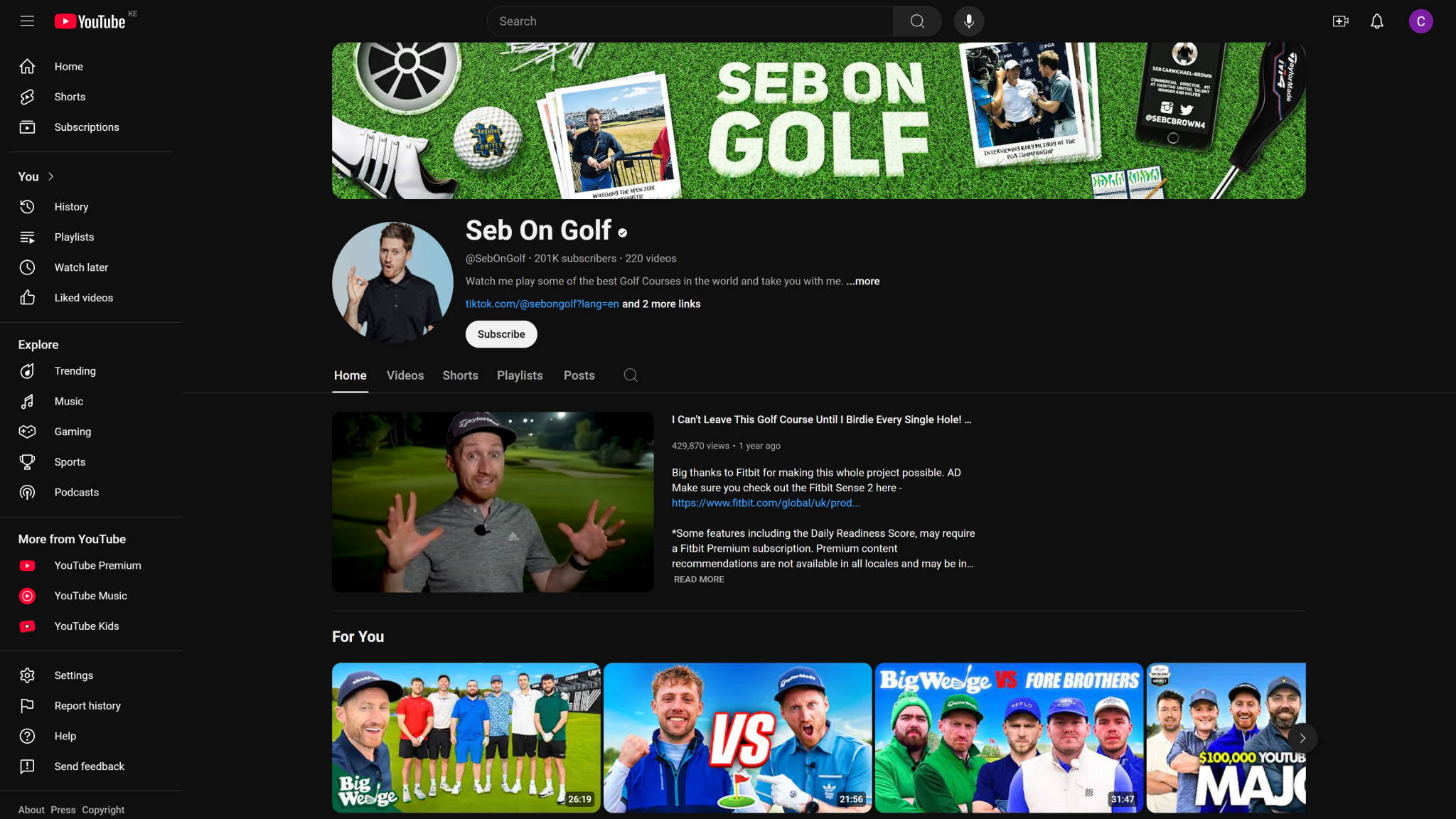Image resolution: width=1456 pixels, height=819 pixels.
Task: Open your account profile avatar
Action: pyautogui.click(x=1420, y=21)
